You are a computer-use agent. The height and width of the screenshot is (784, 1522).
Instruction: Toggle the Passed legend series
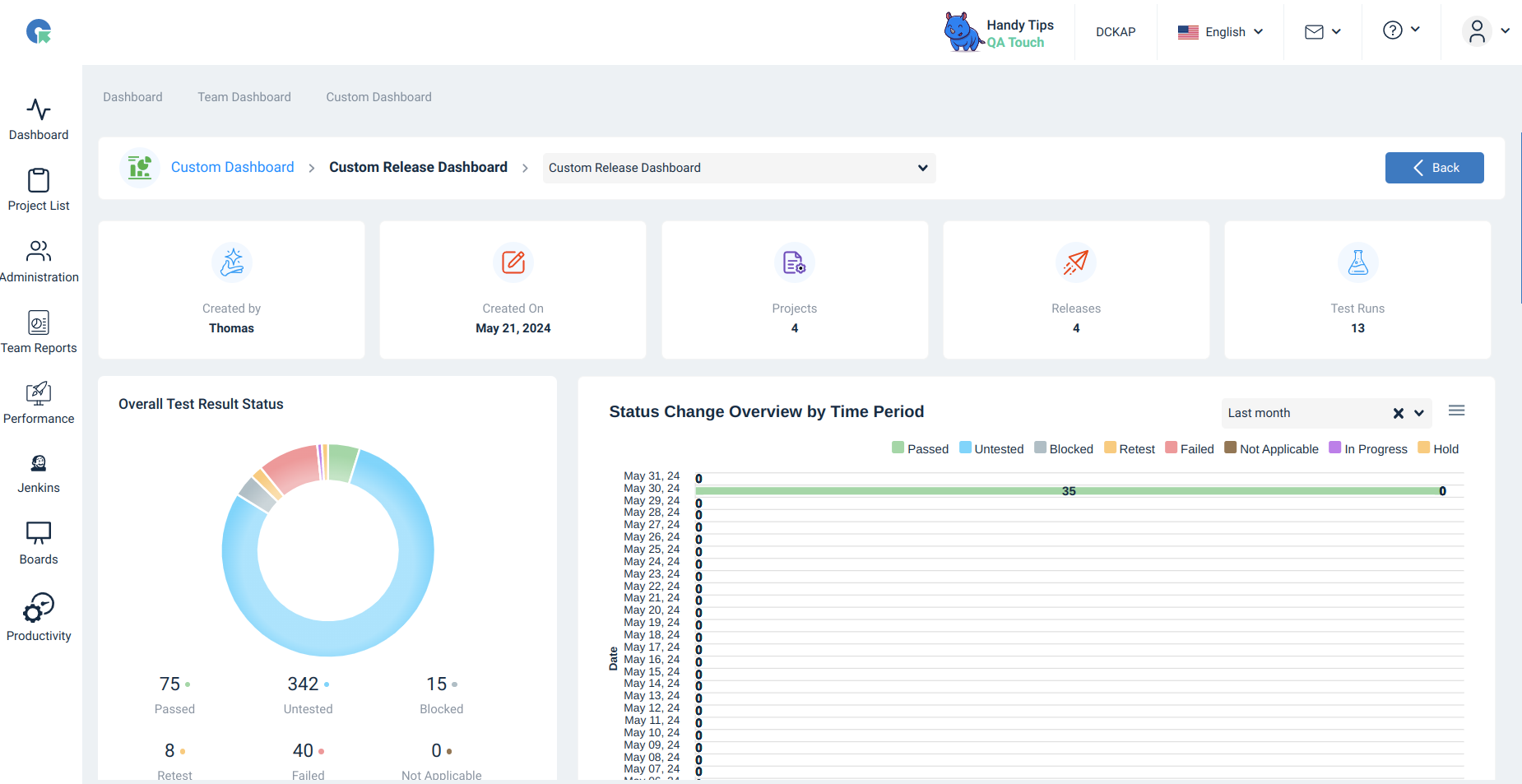tap(920, 448)
